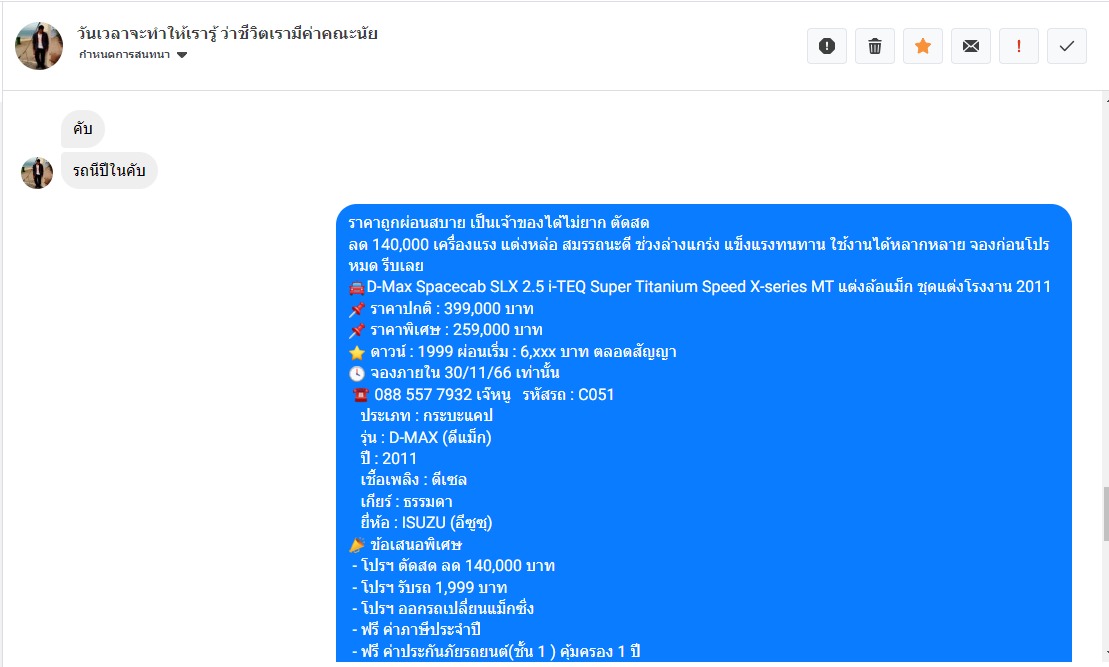Click phone number '088 557 7932' in message
Screen dimensions: 1109x667
(x=423, y=395)
